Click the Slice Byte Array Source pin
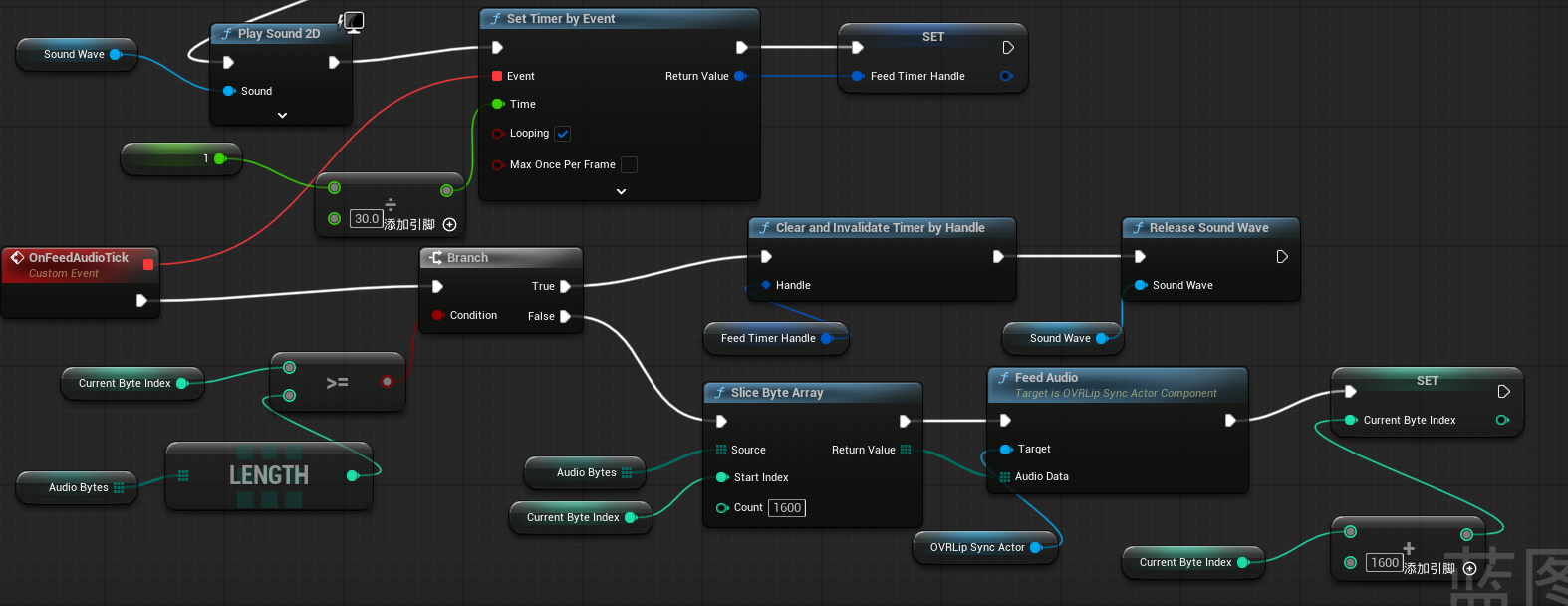Image resolution: width=1568 pixels, height=606 pixels. [x=721, y=450]
